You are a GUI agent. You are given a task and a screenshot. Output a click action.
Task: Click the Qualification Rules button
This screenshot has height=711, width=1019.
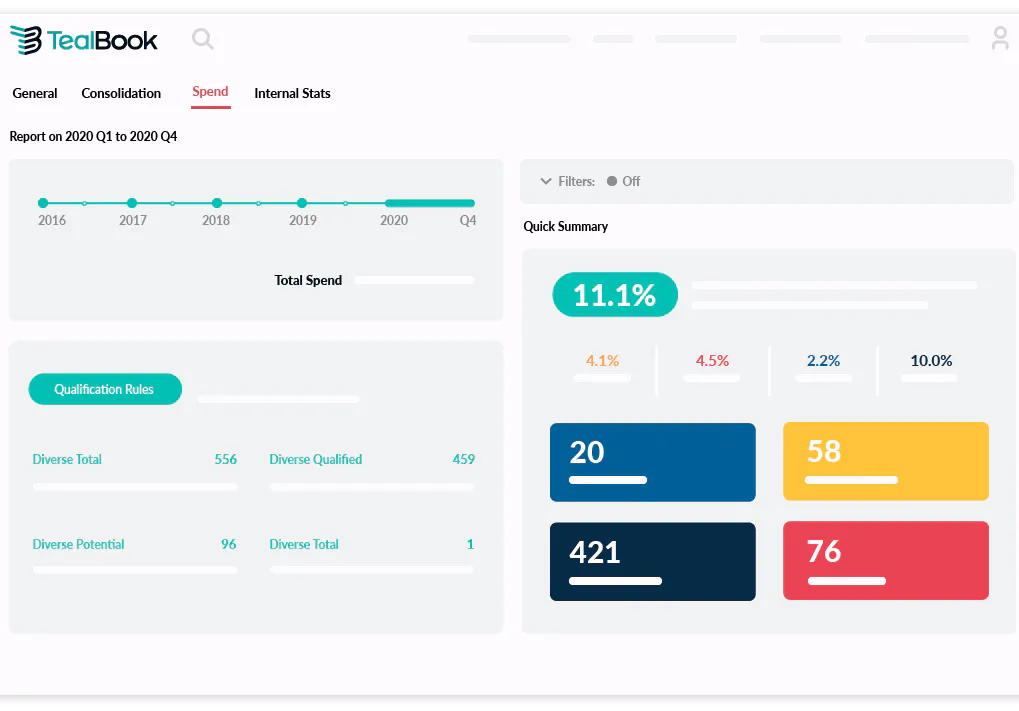(x=105, y=389)
